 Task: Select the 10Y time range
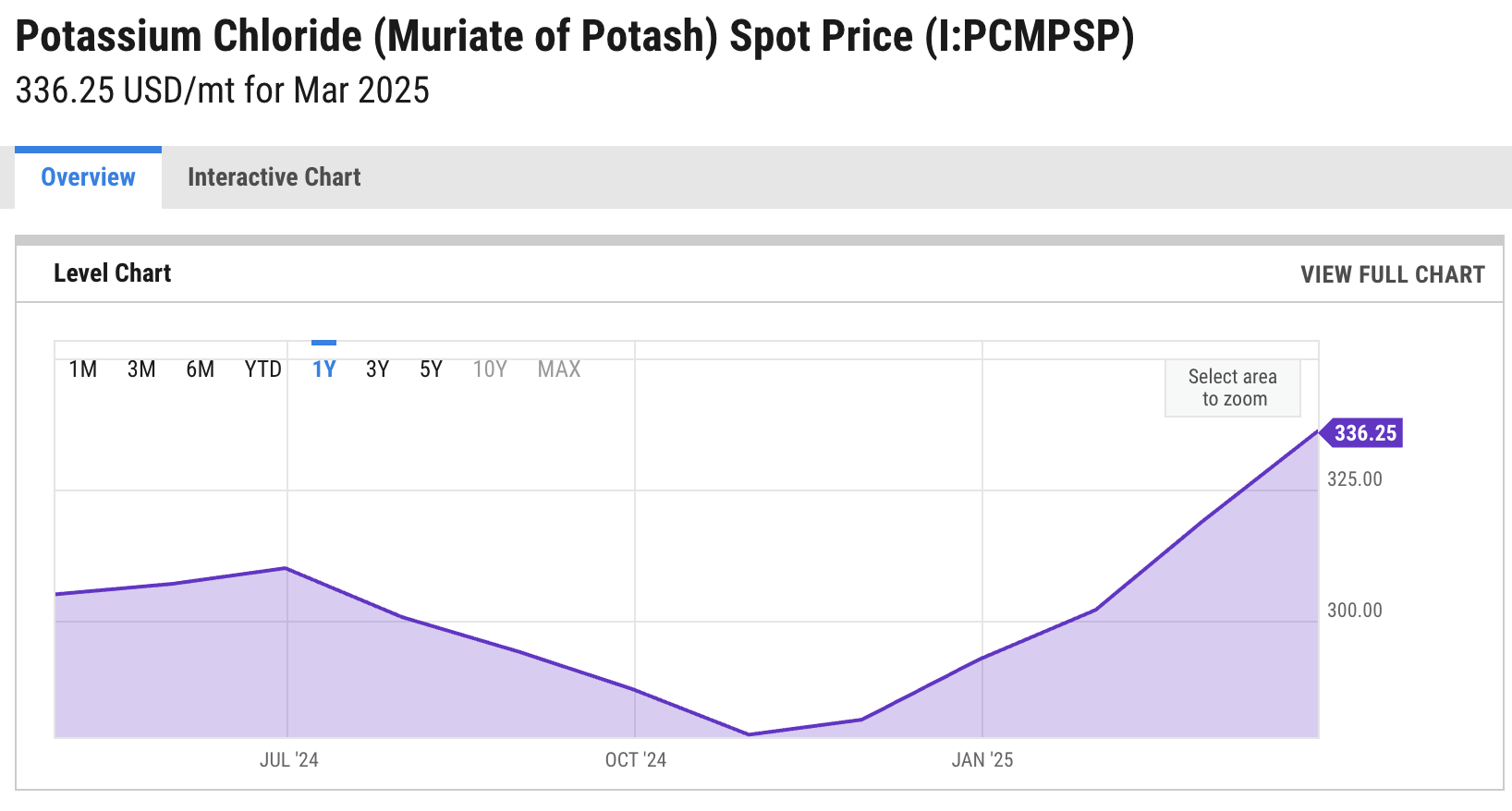click(490, 369)
